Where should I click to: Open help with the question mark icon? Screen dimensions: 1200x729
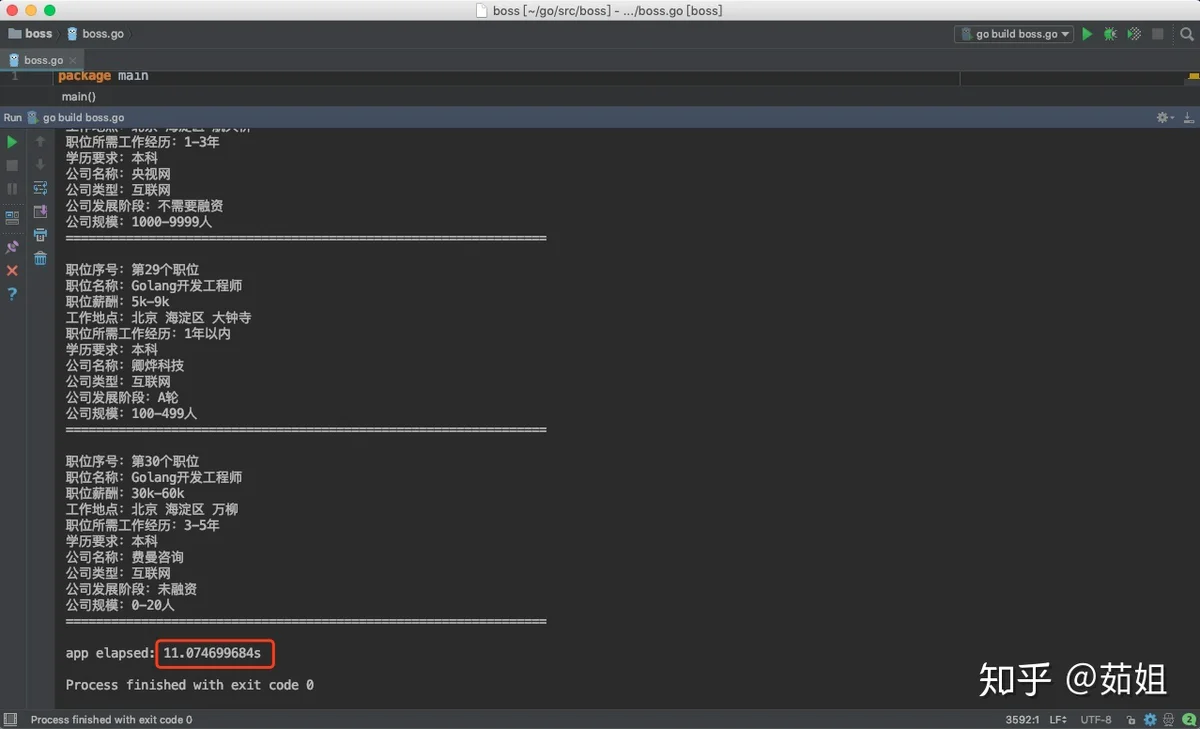[12, 294]
